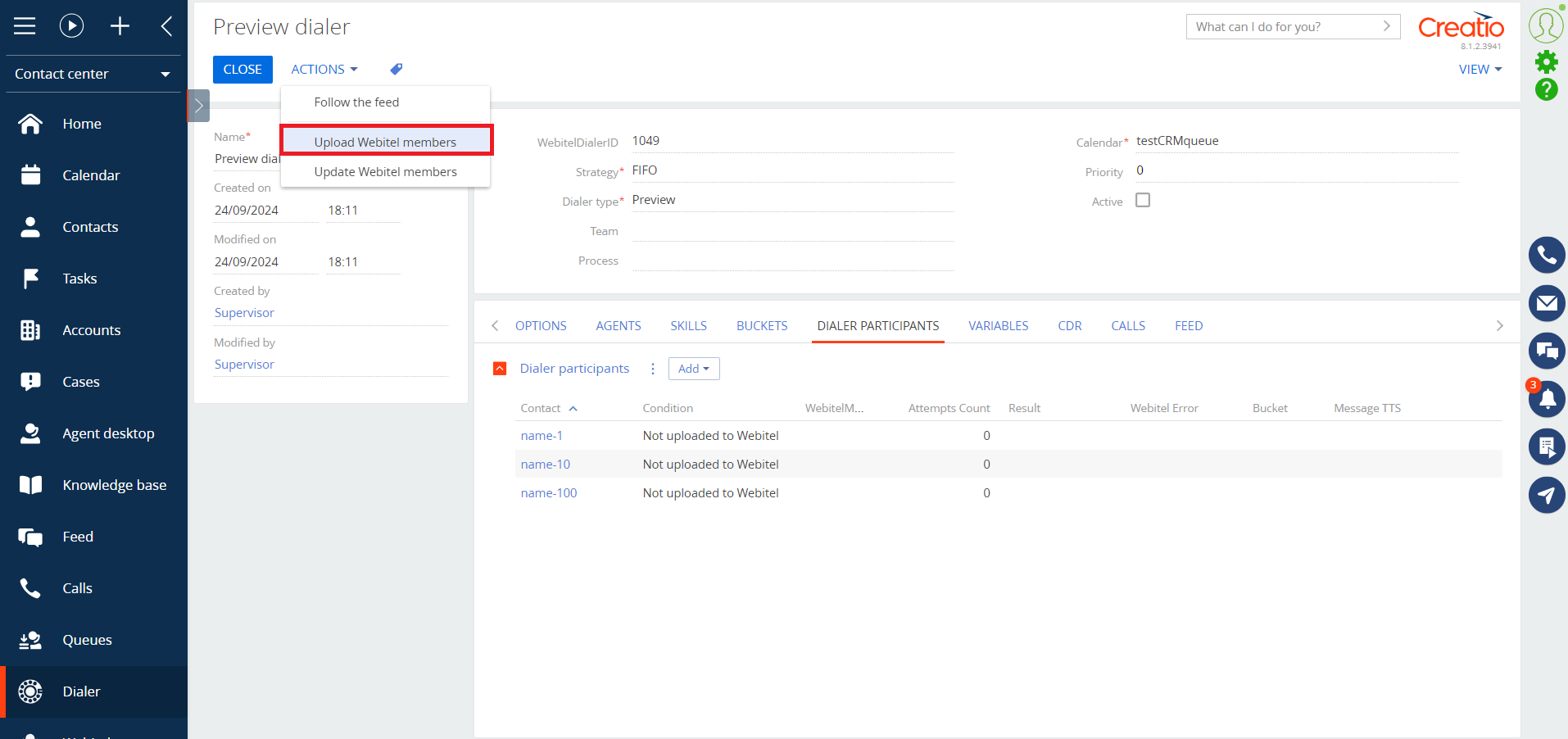Collapse the left side panel arrow

[166, 26]
